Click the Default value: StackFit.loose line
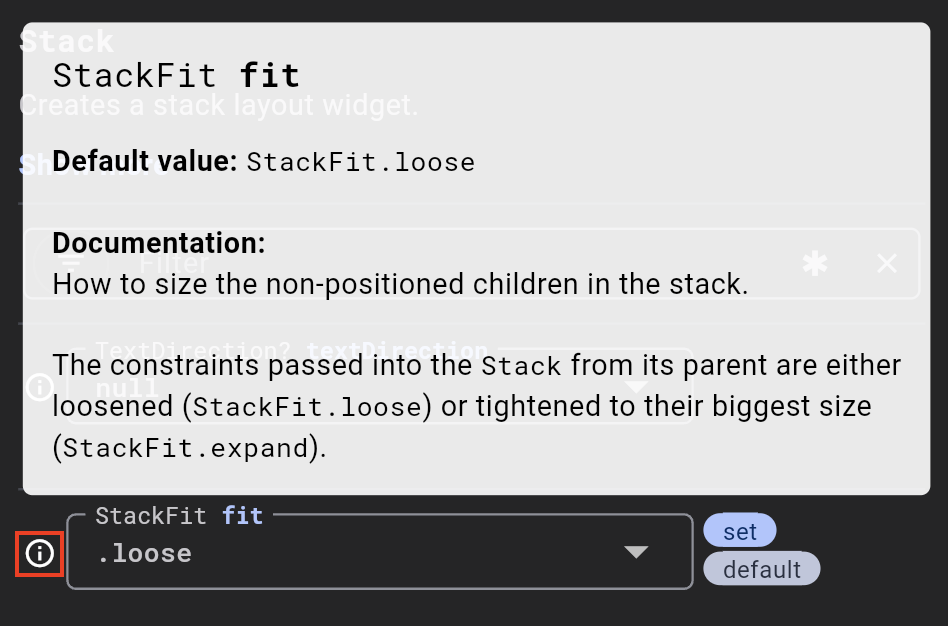The height and width of the screenshot is (626, 948). click(263, 161)
